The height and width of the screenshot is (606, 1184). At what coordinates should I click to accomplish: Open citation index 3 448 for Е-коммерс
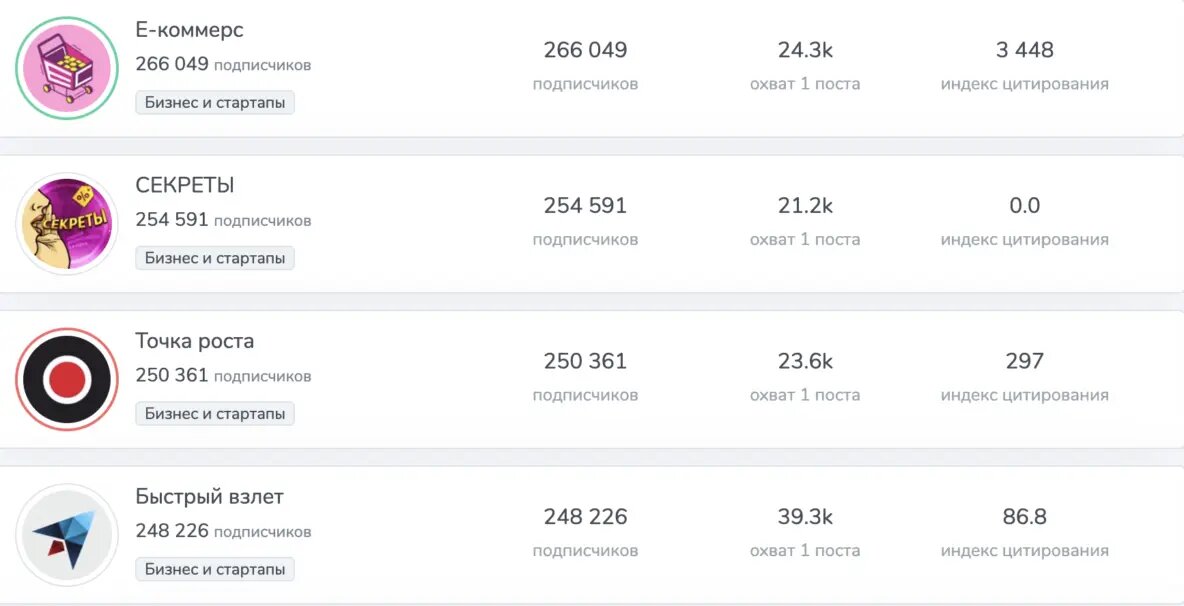pyautogui.click(x=1025, y=49)
